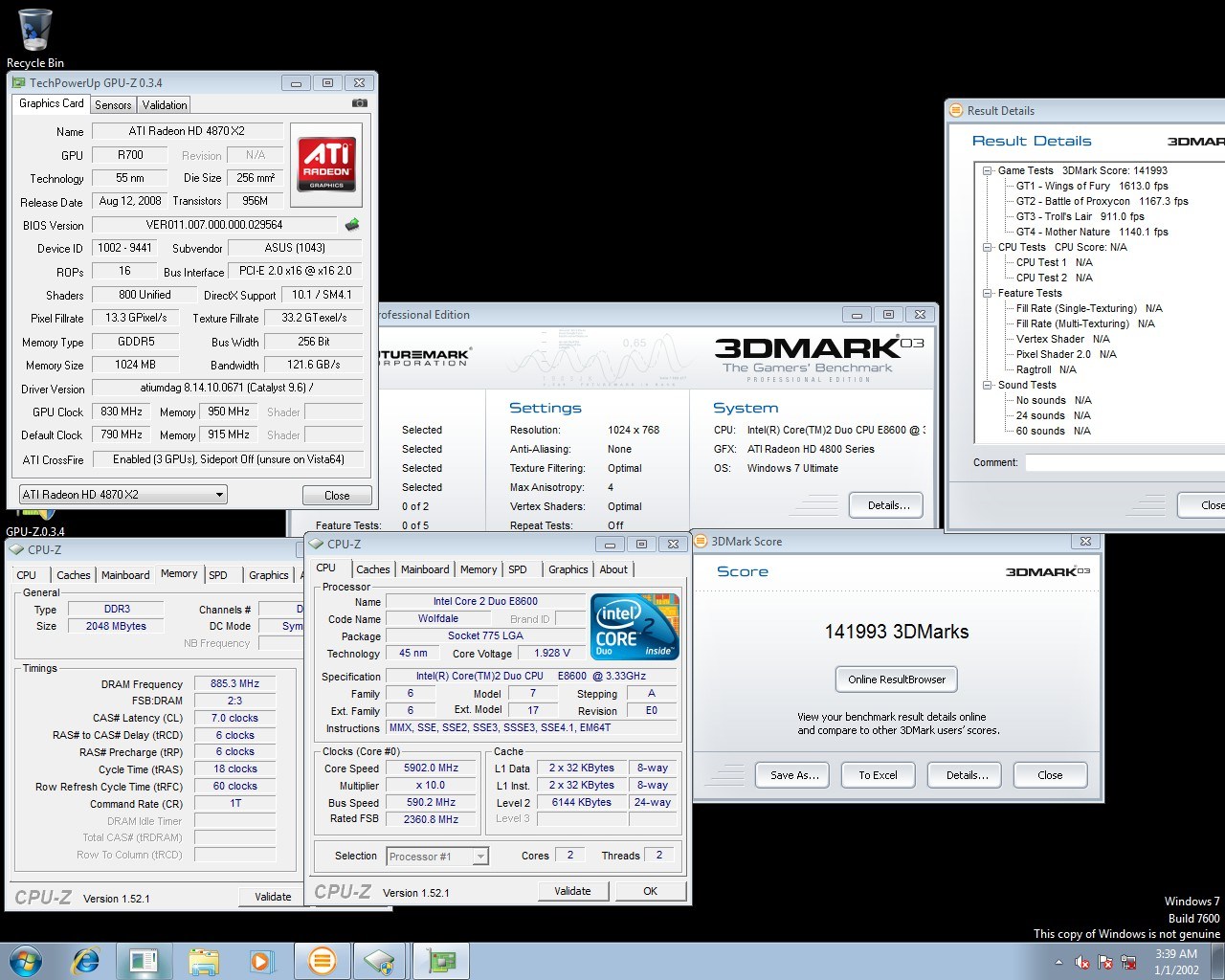The width and height of the screenshot is (1225, 980).
Task: Open the Action Center flag tray icon
Action: 1105,962
